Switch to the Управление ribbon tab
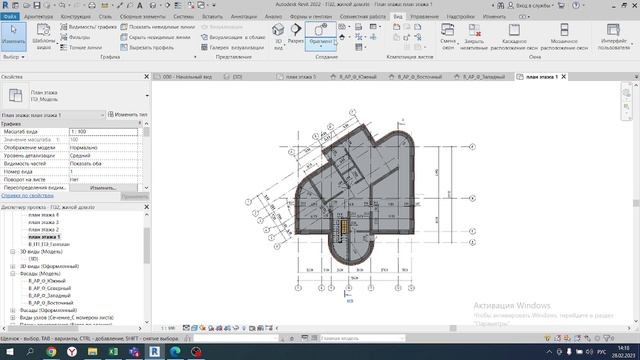 [424, 17]
